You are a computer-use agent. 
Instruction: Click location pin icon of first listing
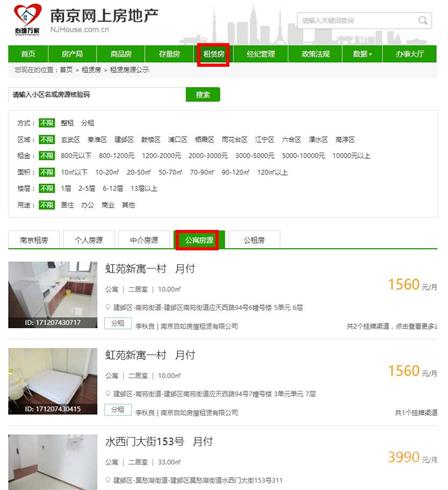108,307
